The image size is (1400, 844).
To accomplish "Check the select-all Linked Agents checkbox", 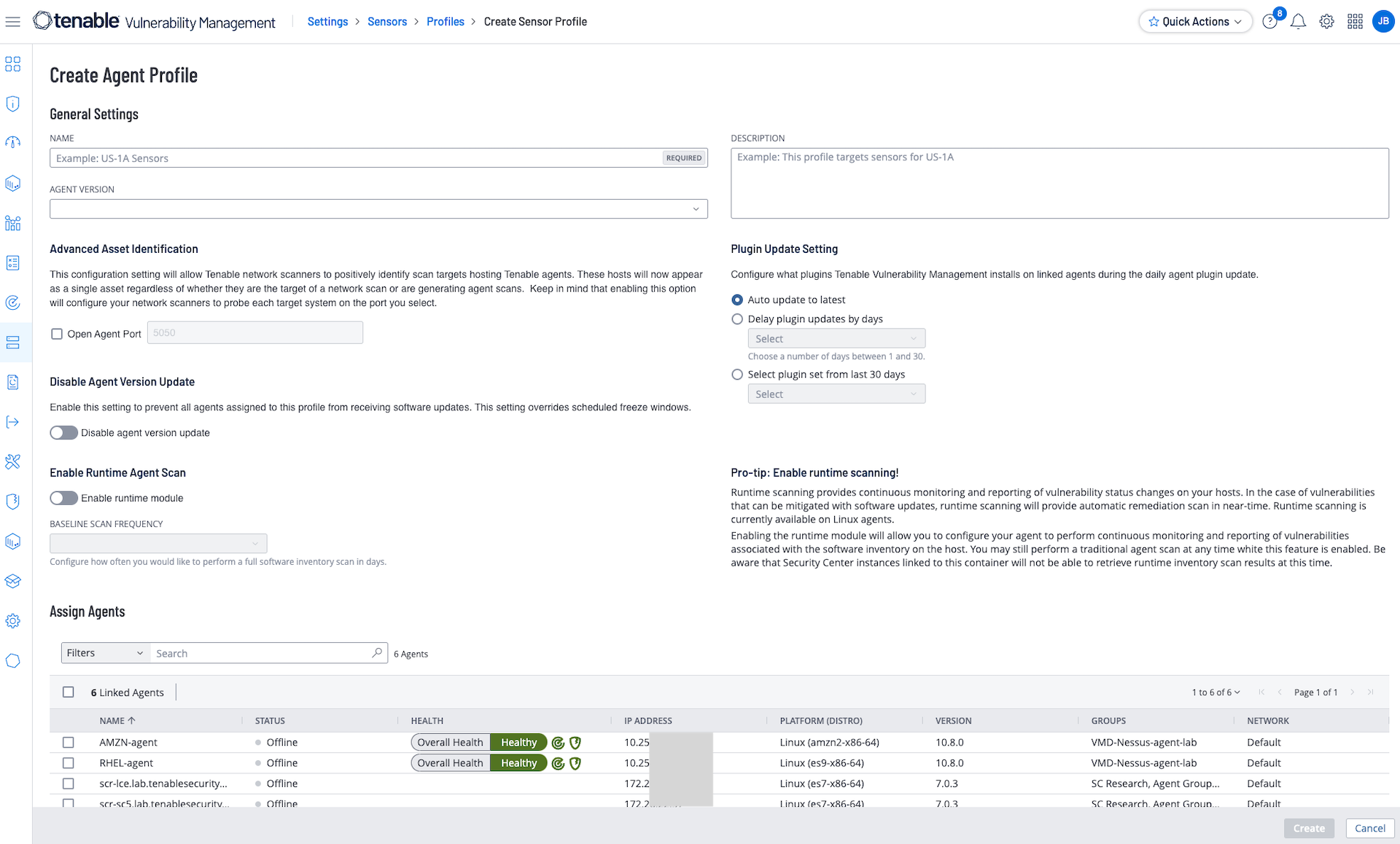I will [69, 692].
